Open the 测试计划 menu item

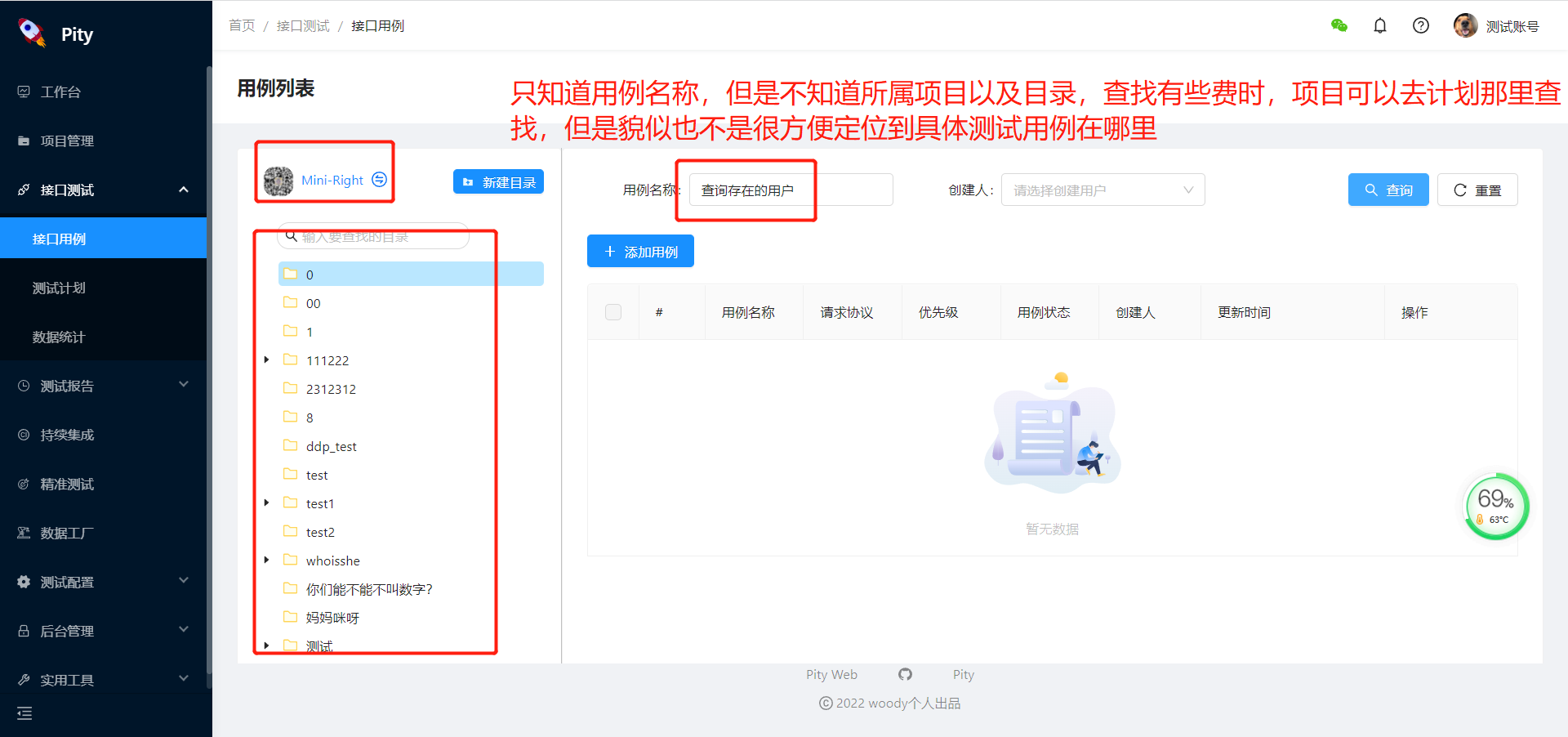click(59, 288)
